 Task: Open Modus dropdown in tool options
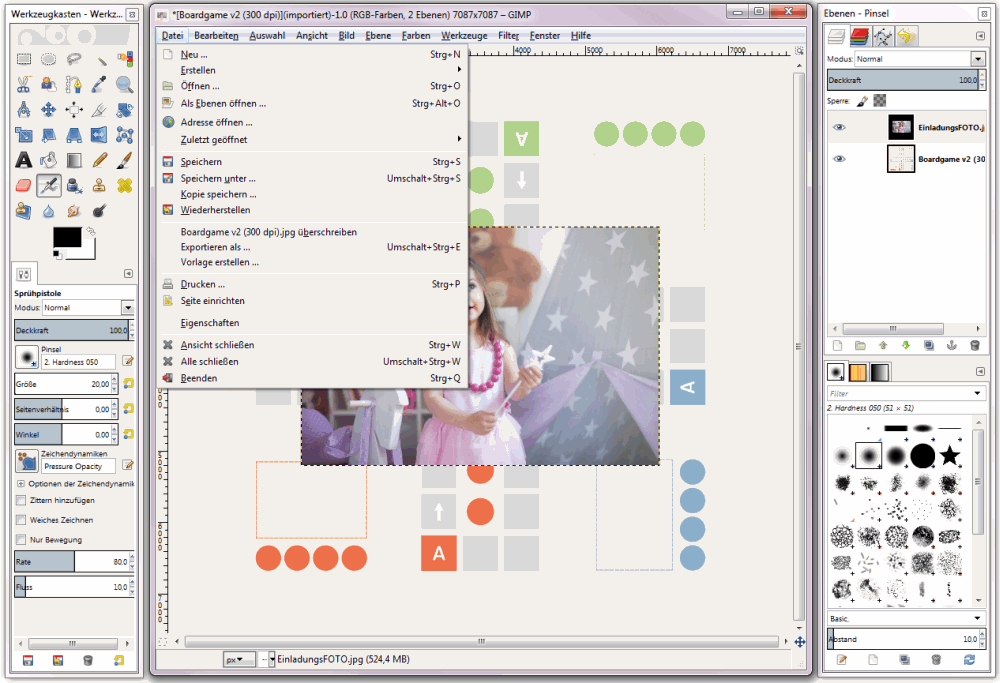pos(128,308)
